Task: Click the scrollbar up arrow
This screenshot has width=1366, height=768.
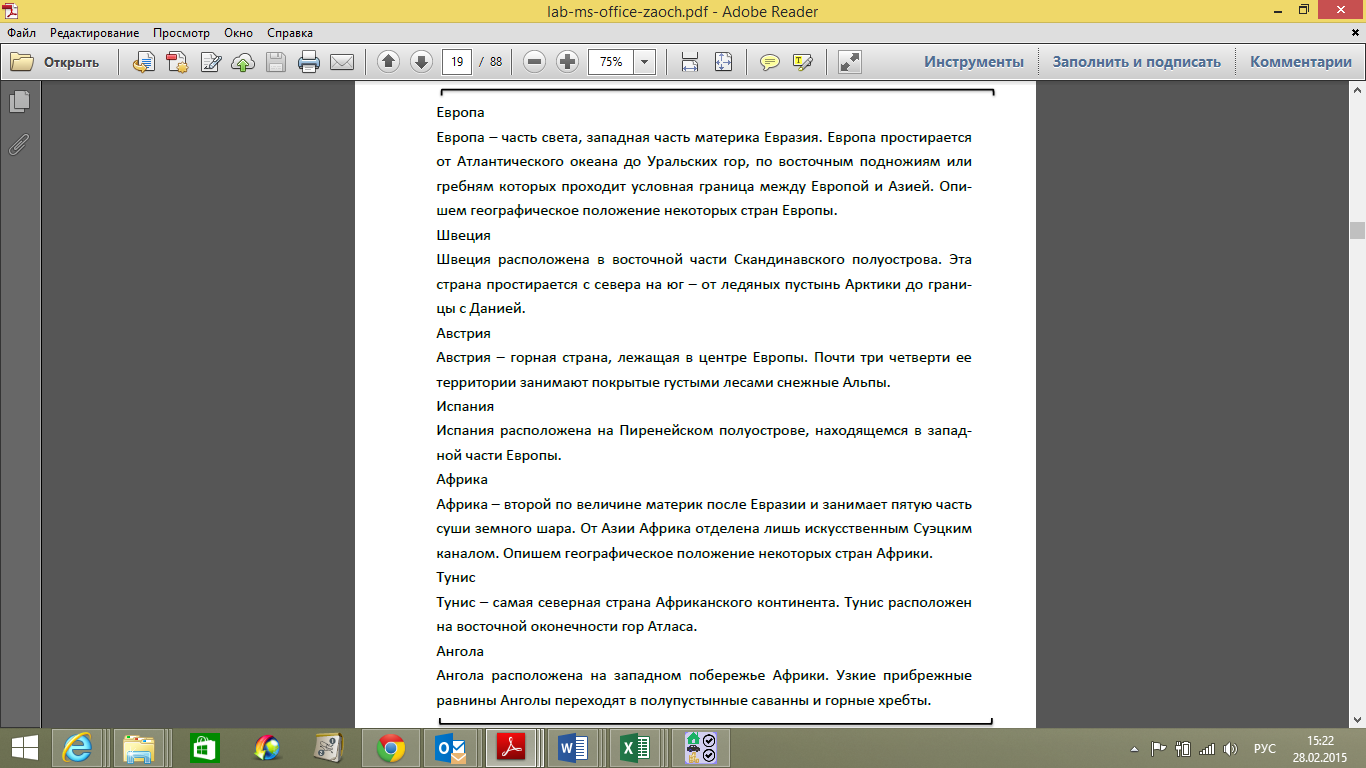Action: 1357,89
